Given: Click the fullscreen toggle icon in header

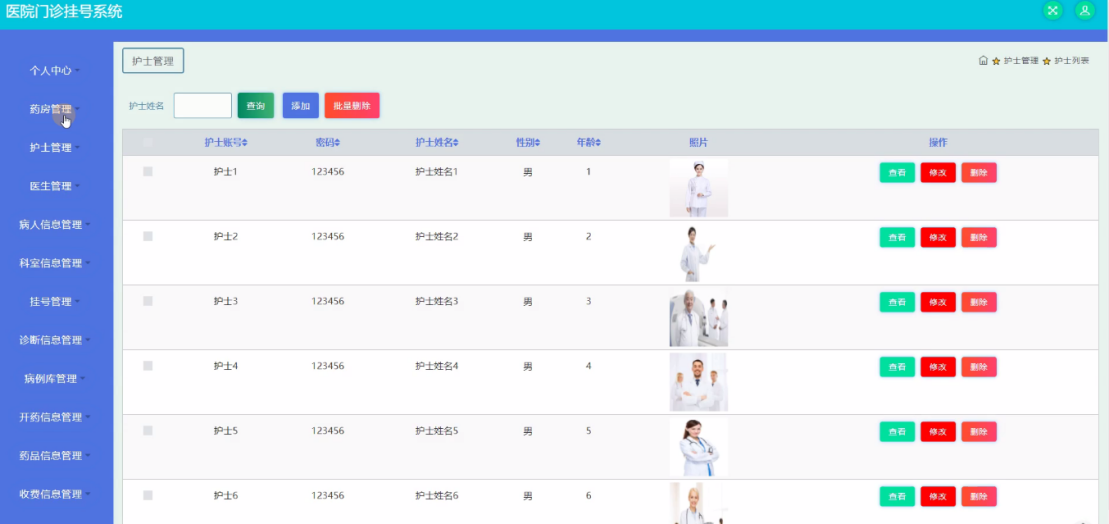Looking at the screenshot, I should (x=1053, y=10).
